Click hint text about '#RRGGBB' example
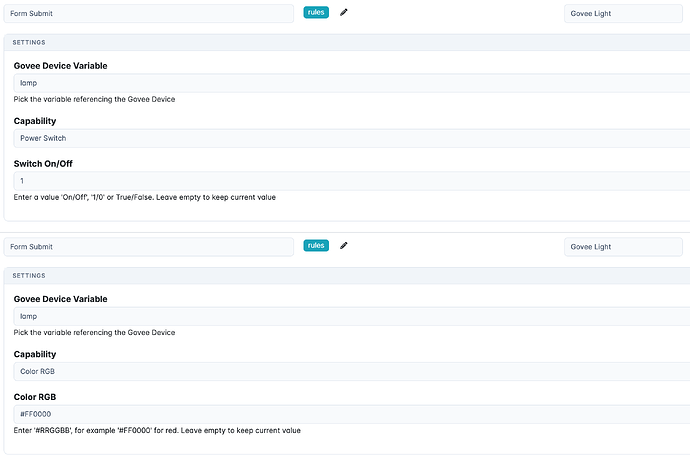The width and height of the screenshot is (690, 456). 157,430
